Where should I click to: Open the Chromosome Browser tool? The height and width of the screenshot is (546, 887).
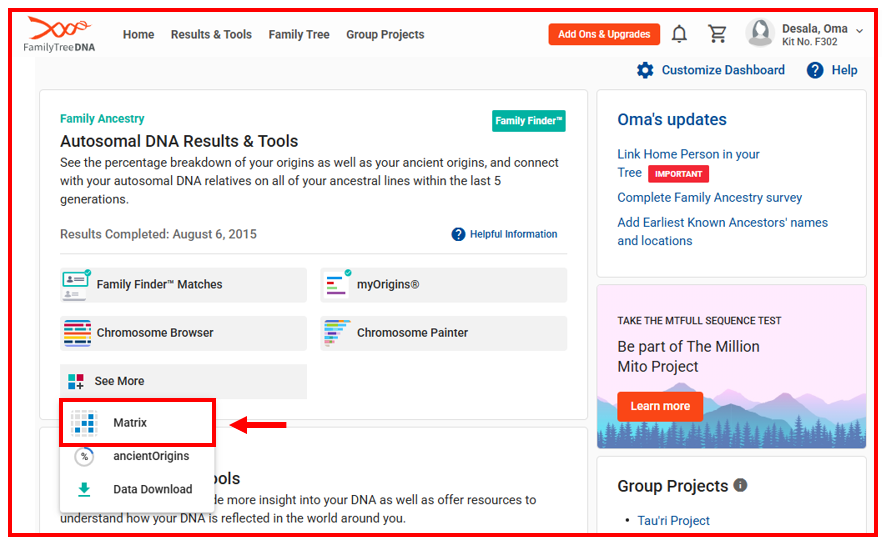(183, 333)
